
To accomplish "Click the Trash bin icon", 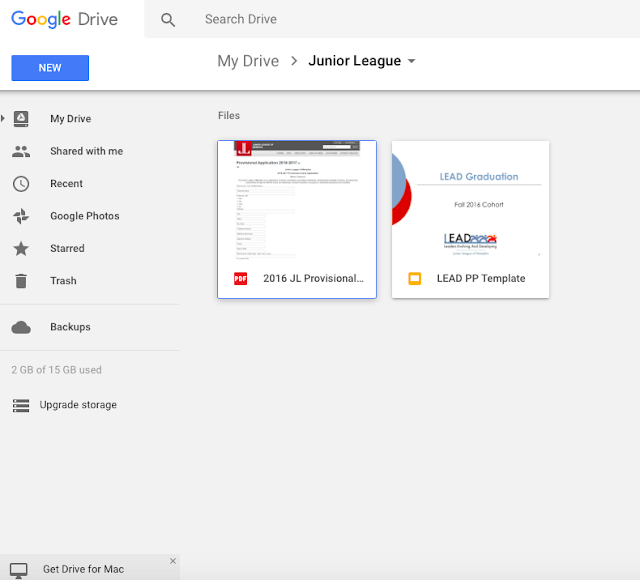I will point(21,281).
